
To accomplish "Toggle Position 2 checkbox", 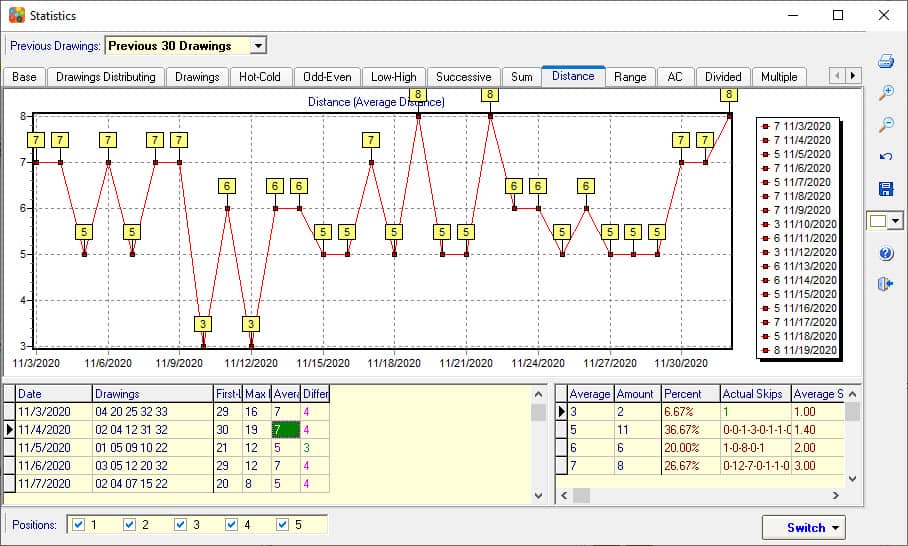I will pos(129,525).
